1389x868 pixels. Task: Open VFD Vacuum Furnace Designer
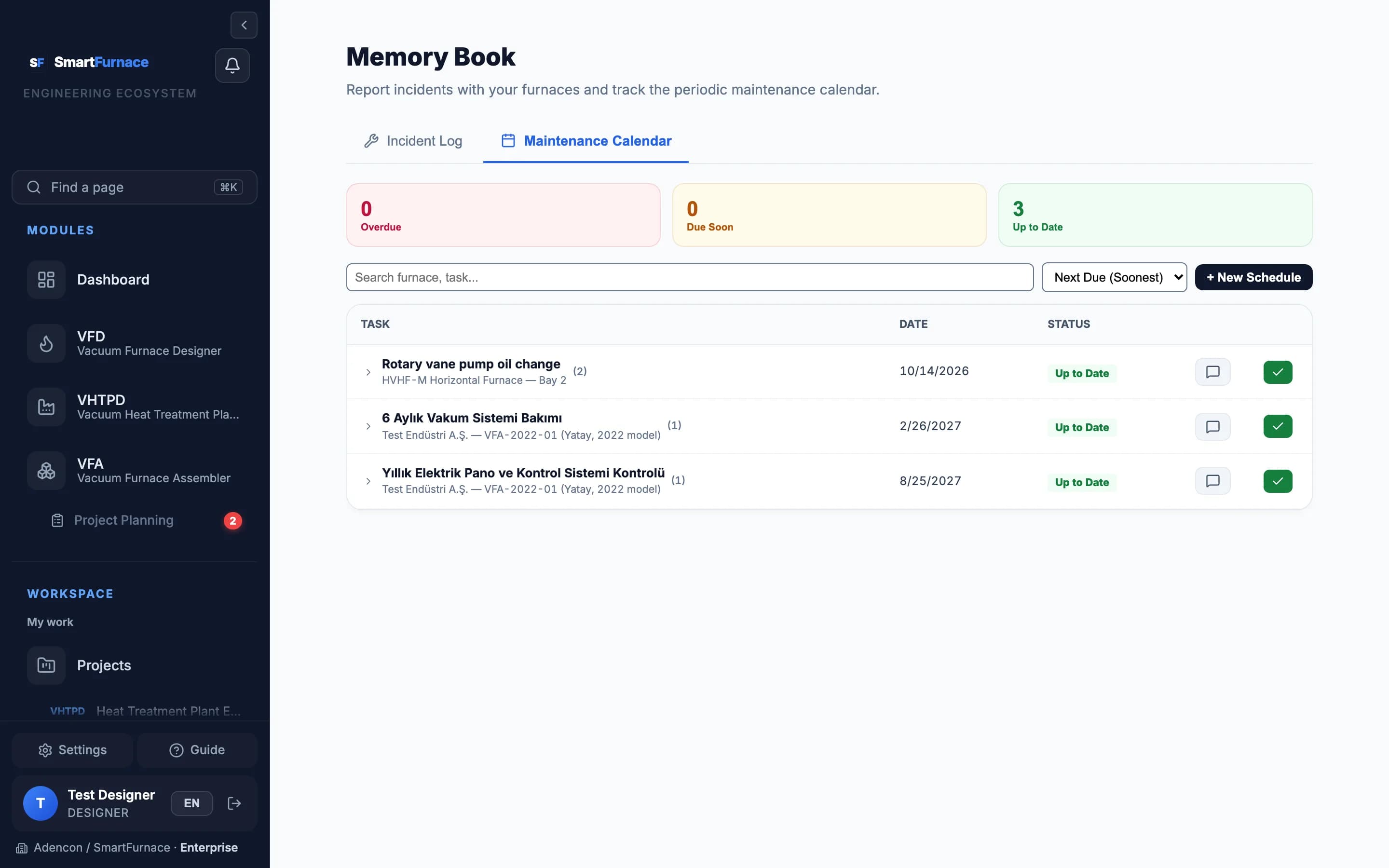click(x=134, y=343)
